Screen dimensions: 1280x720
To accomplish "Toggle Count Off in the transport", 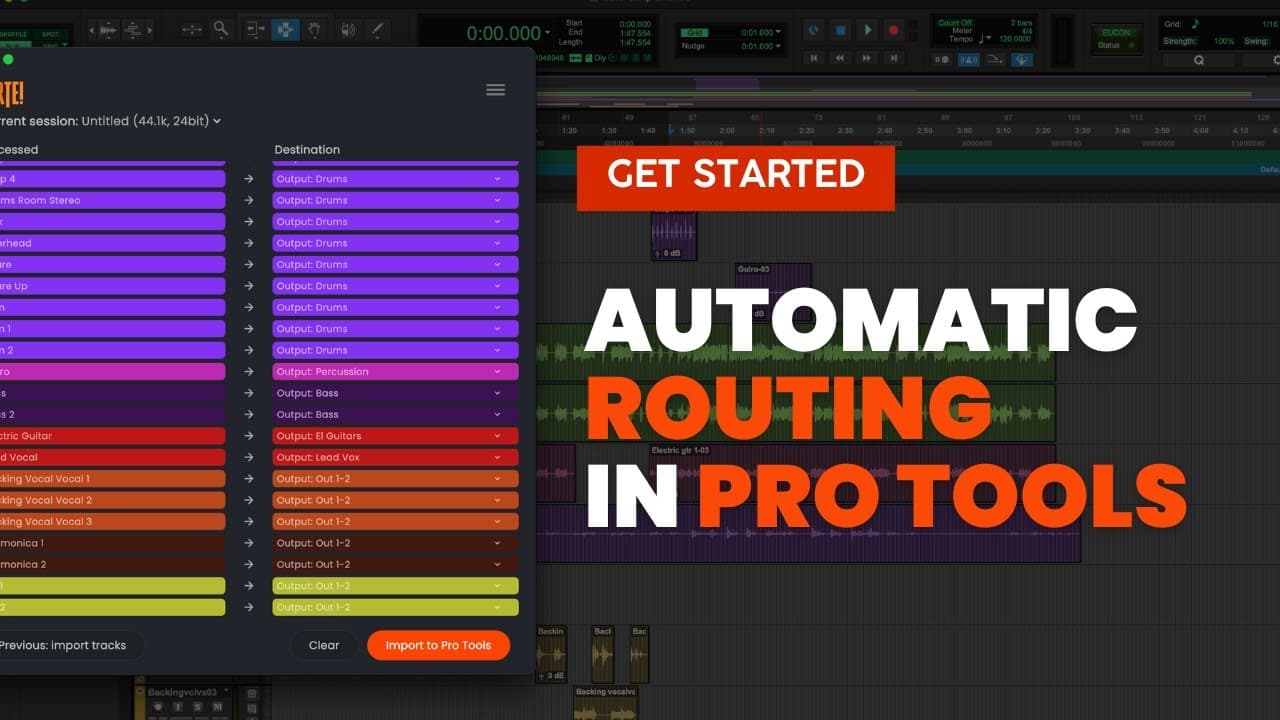I will (955, 23).
